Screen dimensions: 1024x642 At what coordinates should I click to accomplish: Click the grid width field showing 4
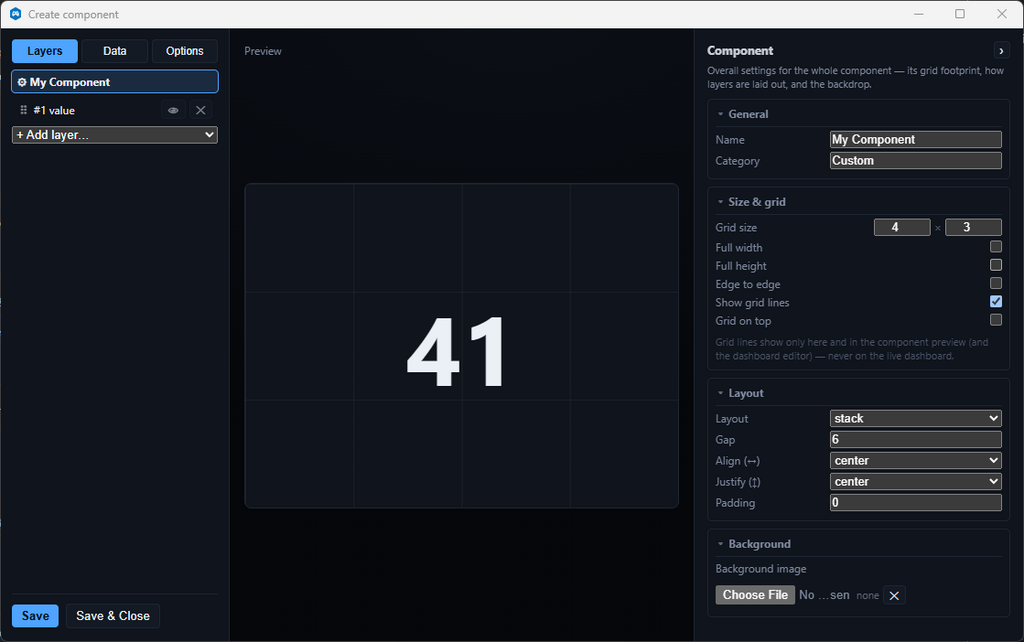(x=902, y=227)
